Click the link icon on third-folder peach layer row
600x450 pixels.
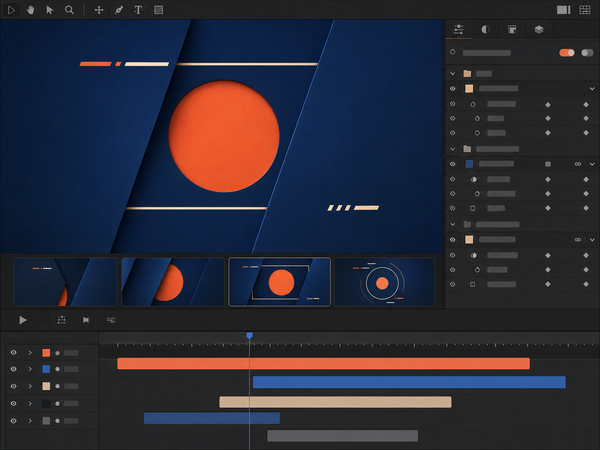[x=578, y=240]
